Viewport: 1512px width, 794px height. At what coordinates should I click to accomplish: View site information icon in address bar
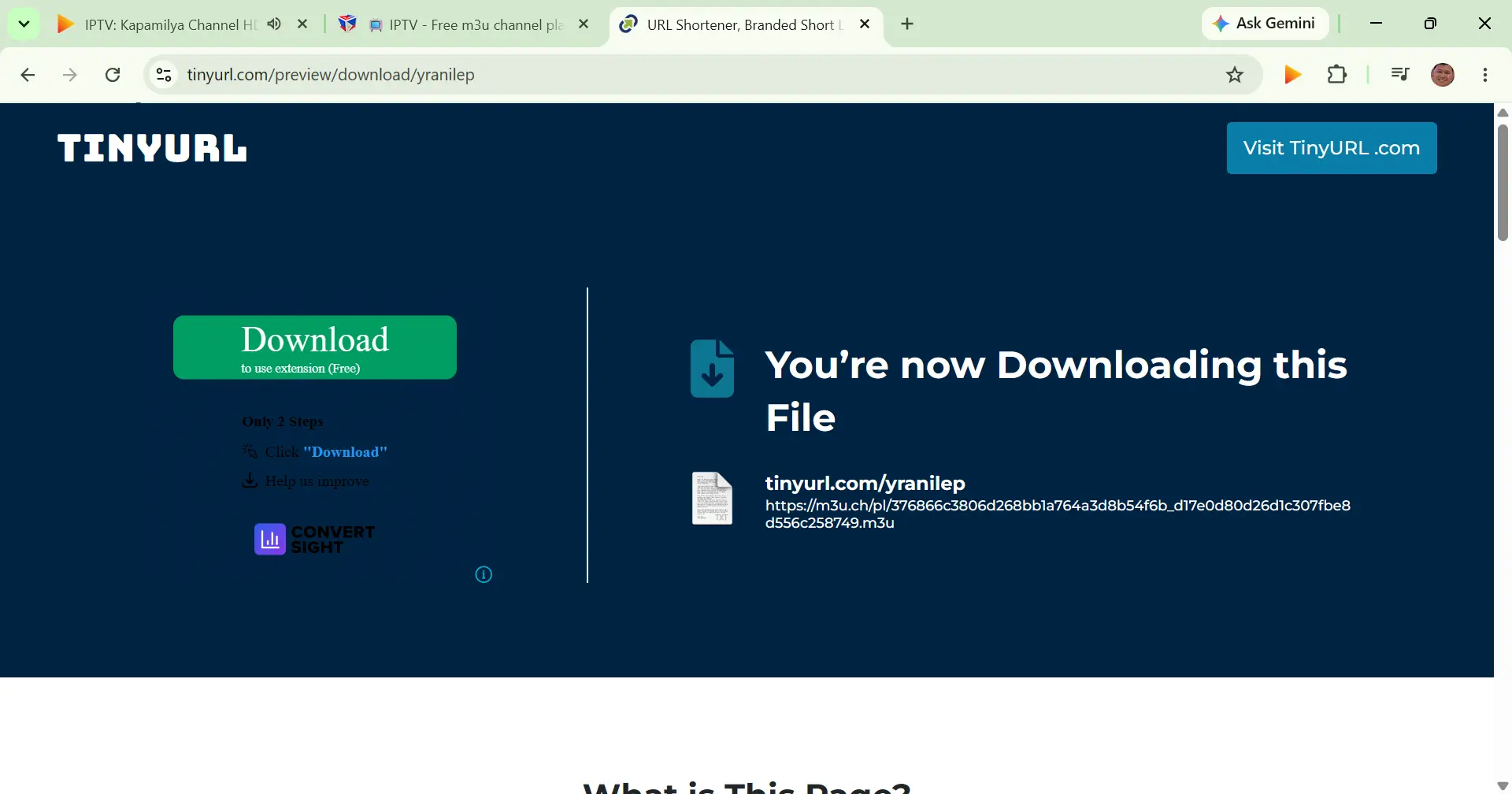pos(164,75)
